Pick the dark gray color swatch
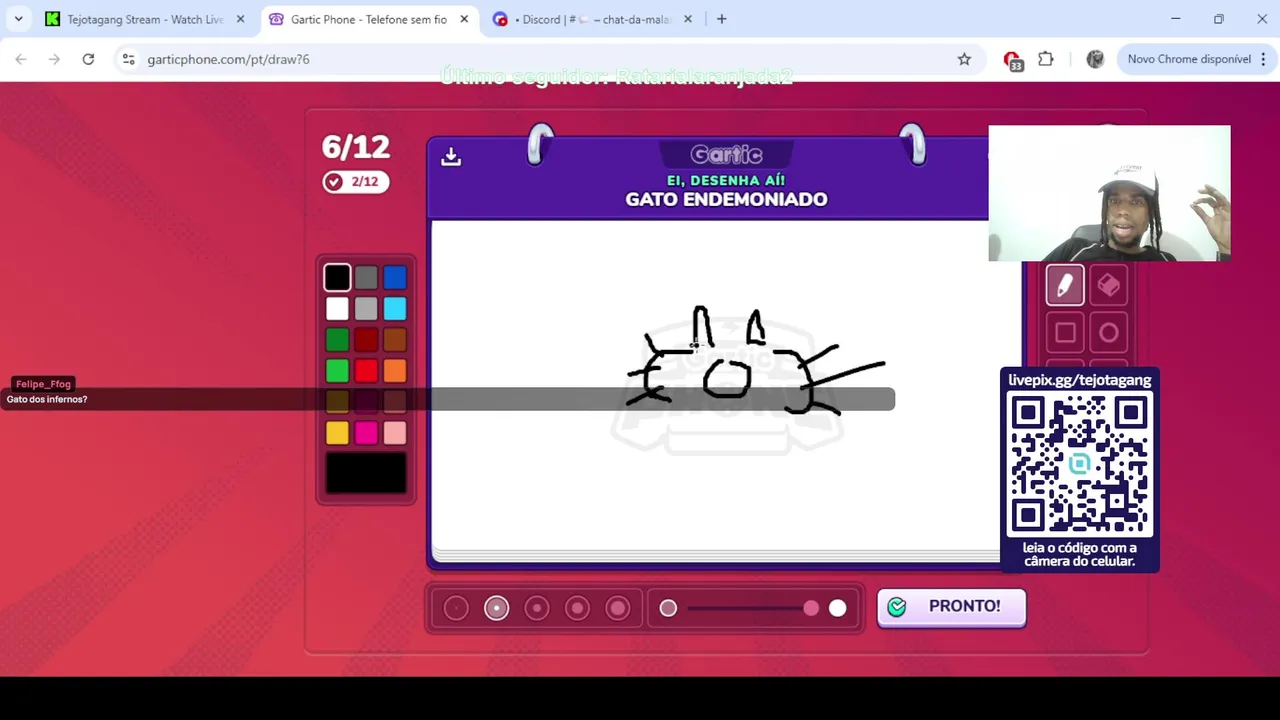This screenshot has height=720, width=1280. (x=366, y=278)
